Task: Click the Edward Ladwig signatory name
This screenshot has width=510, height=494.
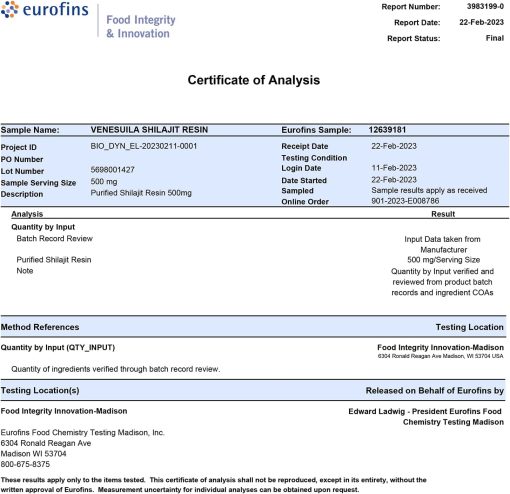Action: click(x=377, y=411)
